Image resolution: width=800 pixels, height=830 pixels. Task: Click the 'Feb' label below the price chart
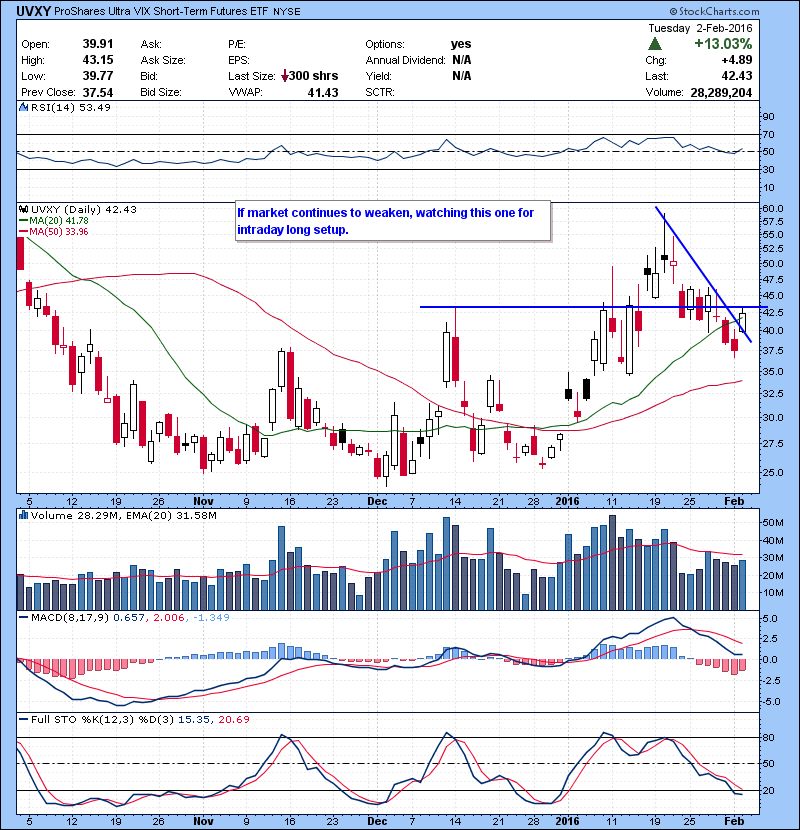tap(734, 501)
